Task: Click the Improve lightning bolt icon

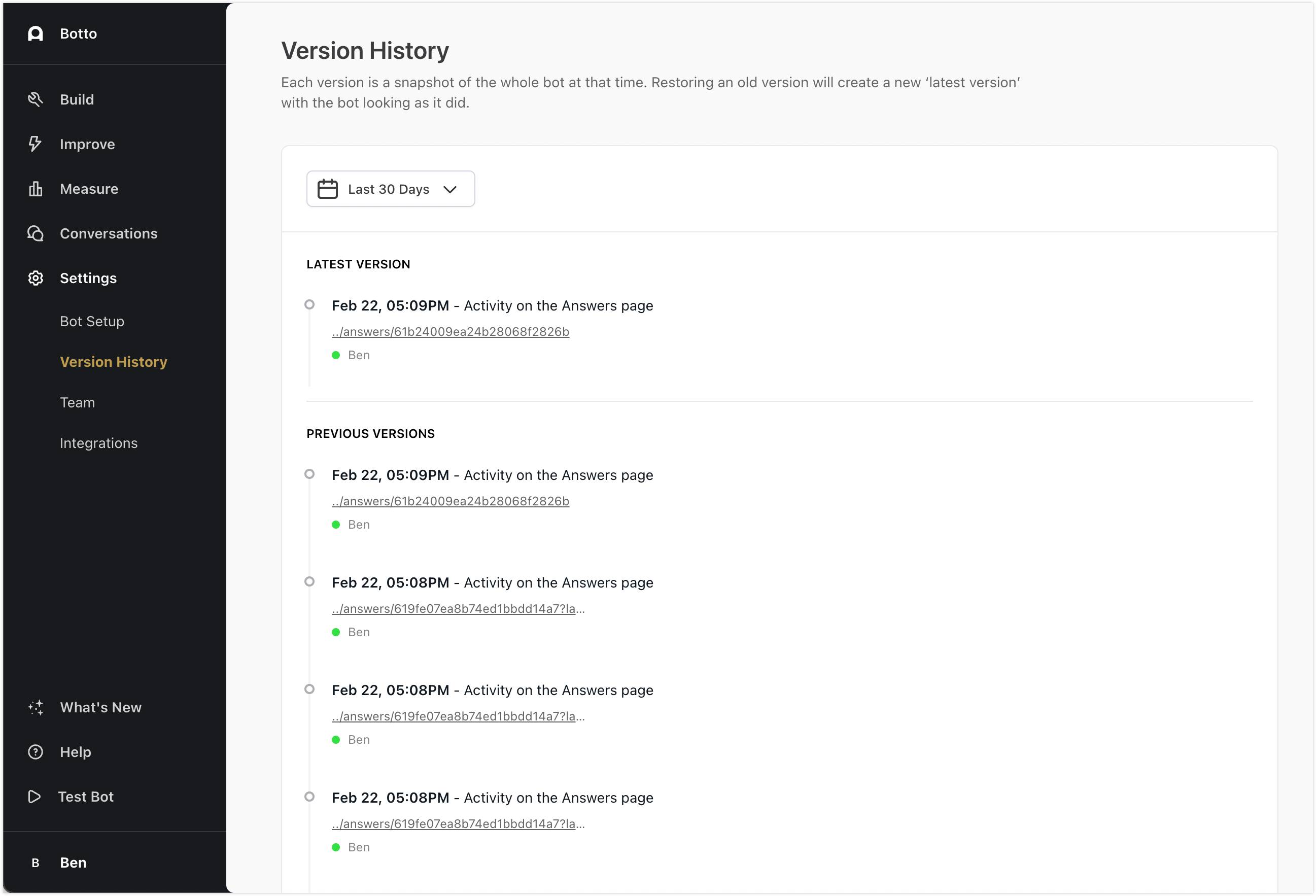Action: (x=35, y=144)
